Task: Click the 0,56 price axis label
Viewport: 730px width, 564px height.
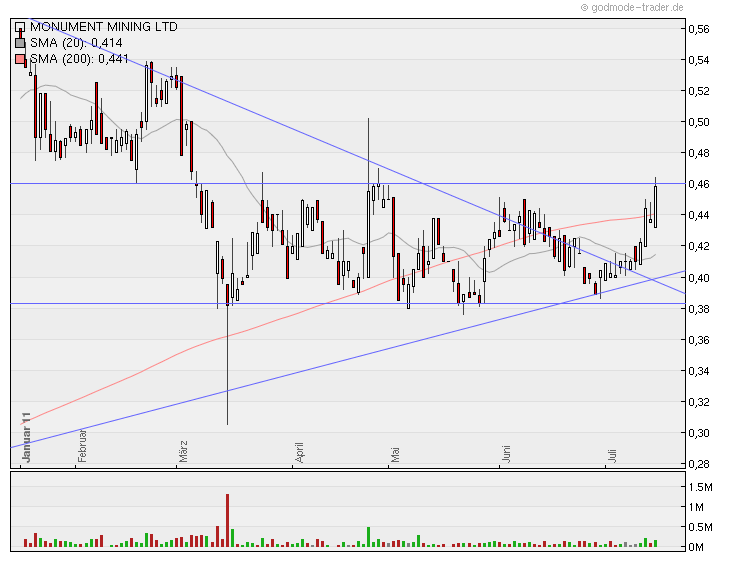Action: 699,29
